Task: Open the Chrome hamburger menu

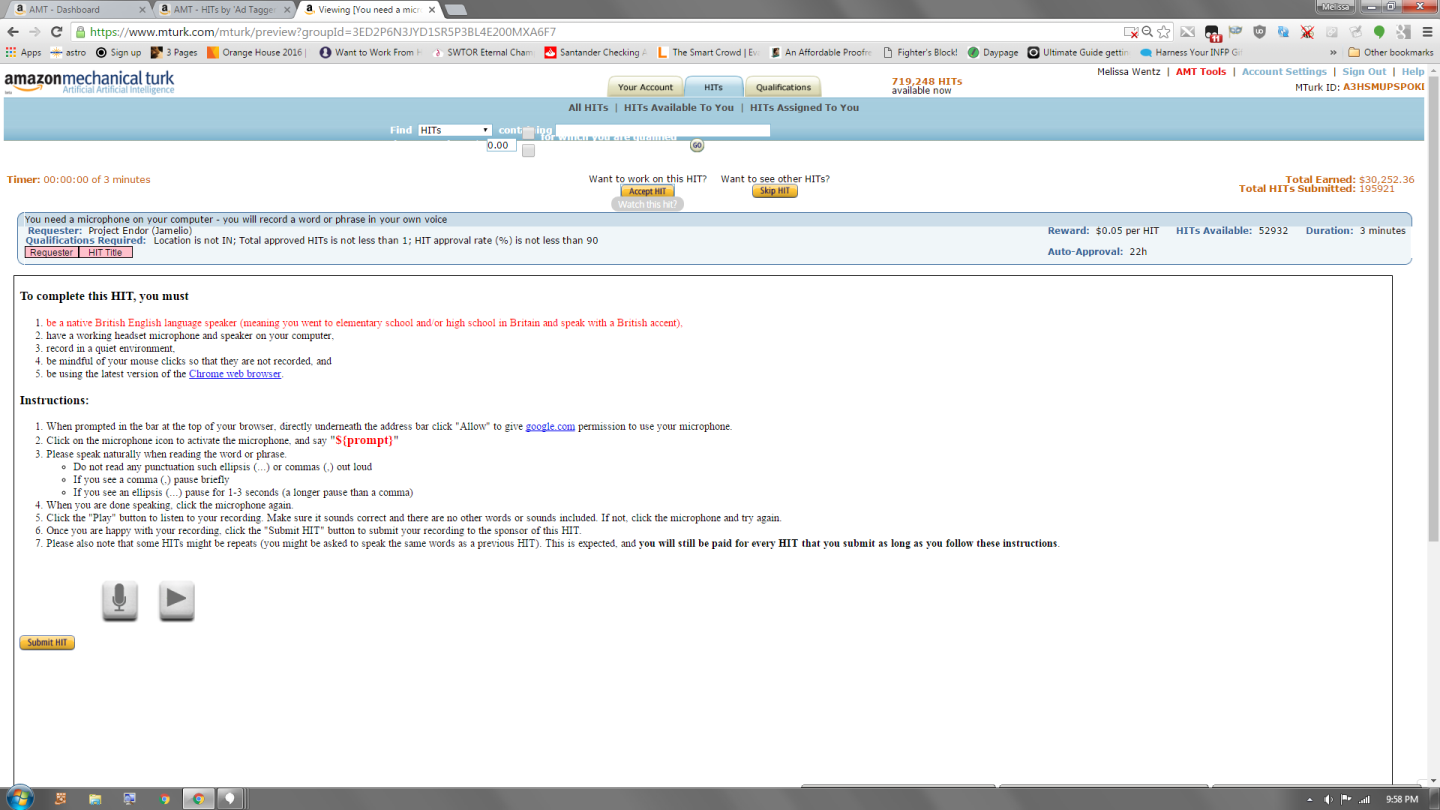Action: (x=1427, y=32)
